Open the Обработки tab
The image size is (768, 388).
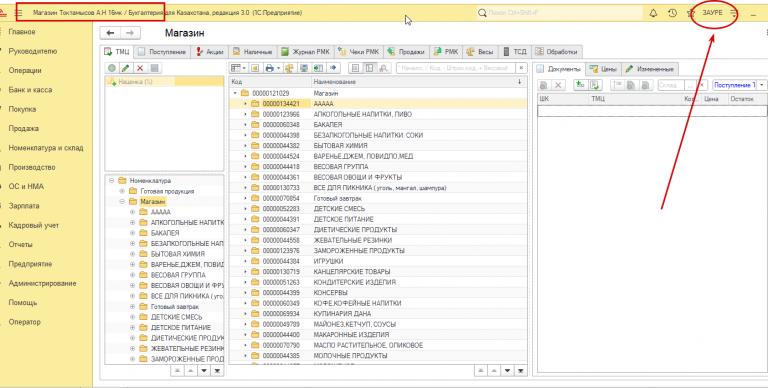(x=557, y=51)
